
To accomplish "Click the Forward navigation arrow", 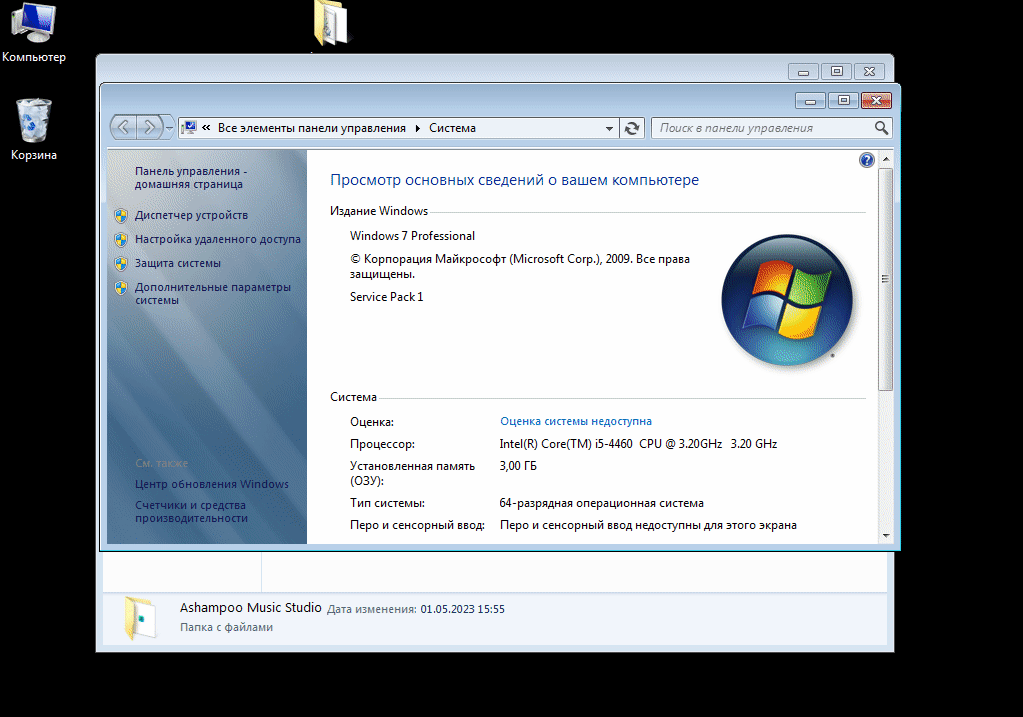I will click(x=149, y=127).
